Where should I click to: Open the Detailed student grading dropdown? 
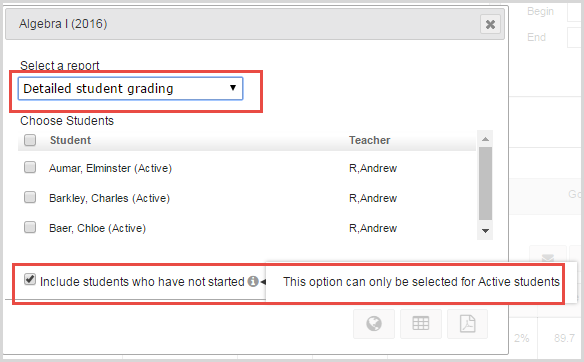(130, 89)
